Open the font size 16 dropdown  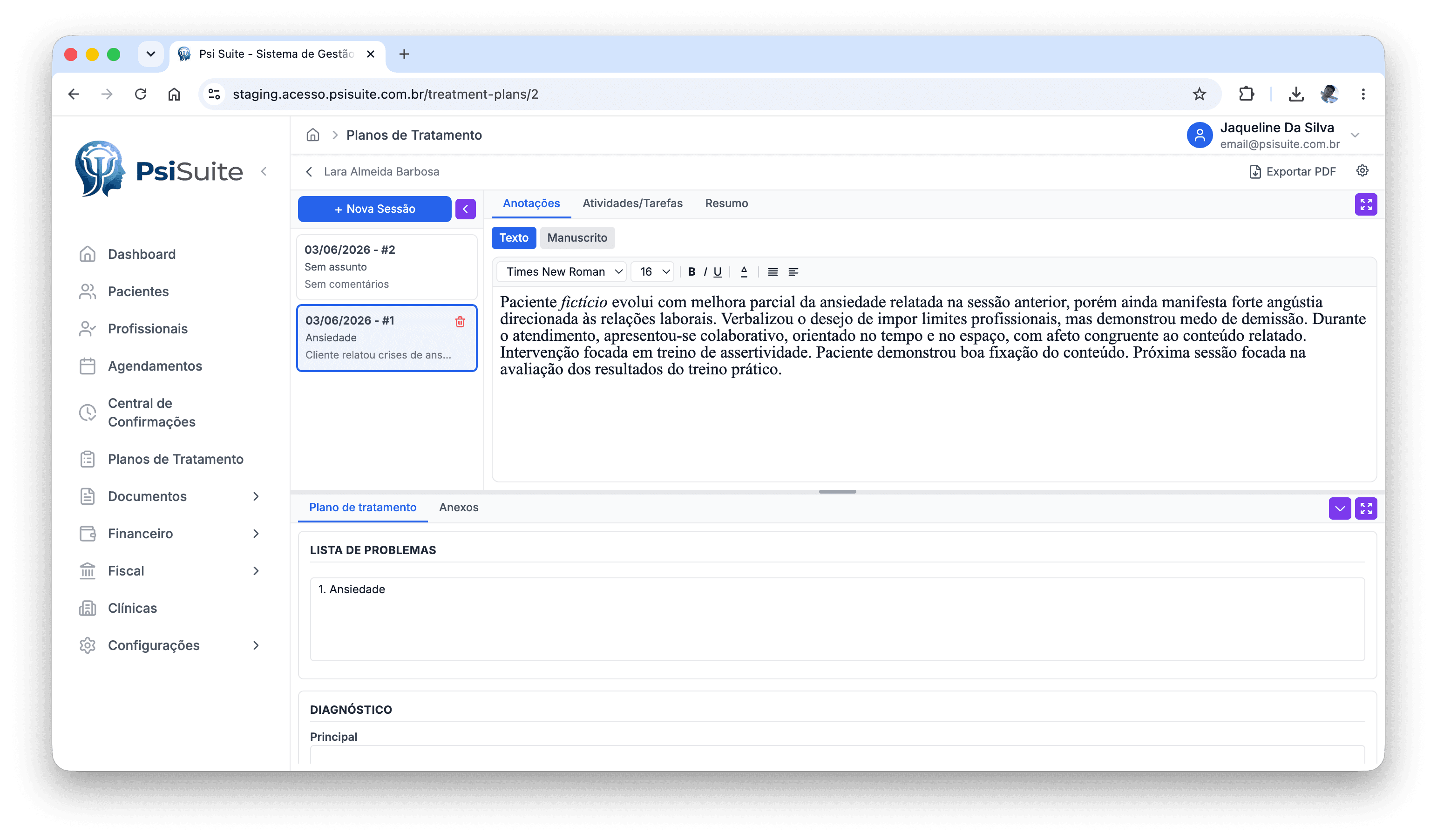[x=652, y=271]
